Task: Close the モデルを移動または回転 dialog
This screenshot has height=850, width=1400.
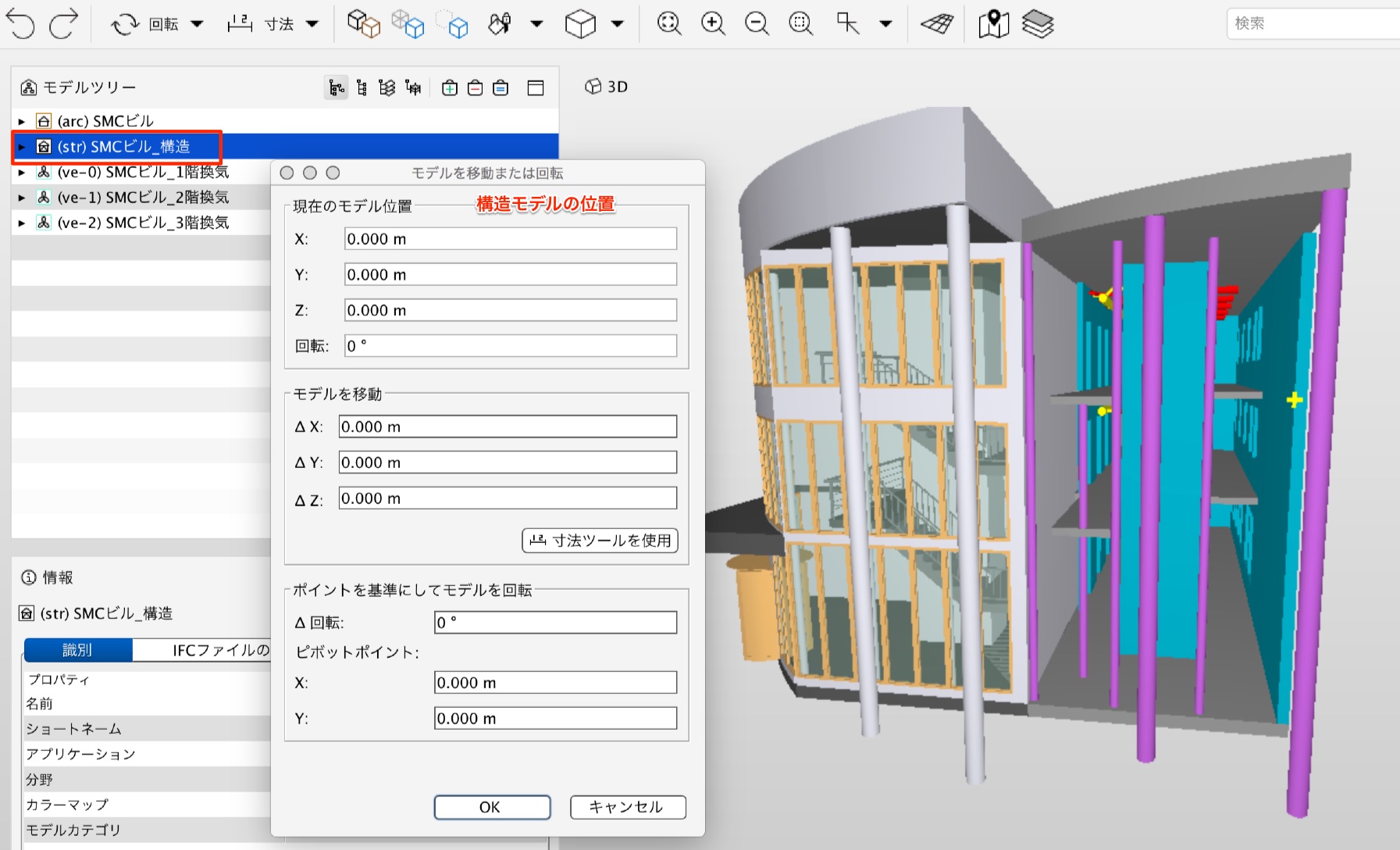Action: pos(287,173)
